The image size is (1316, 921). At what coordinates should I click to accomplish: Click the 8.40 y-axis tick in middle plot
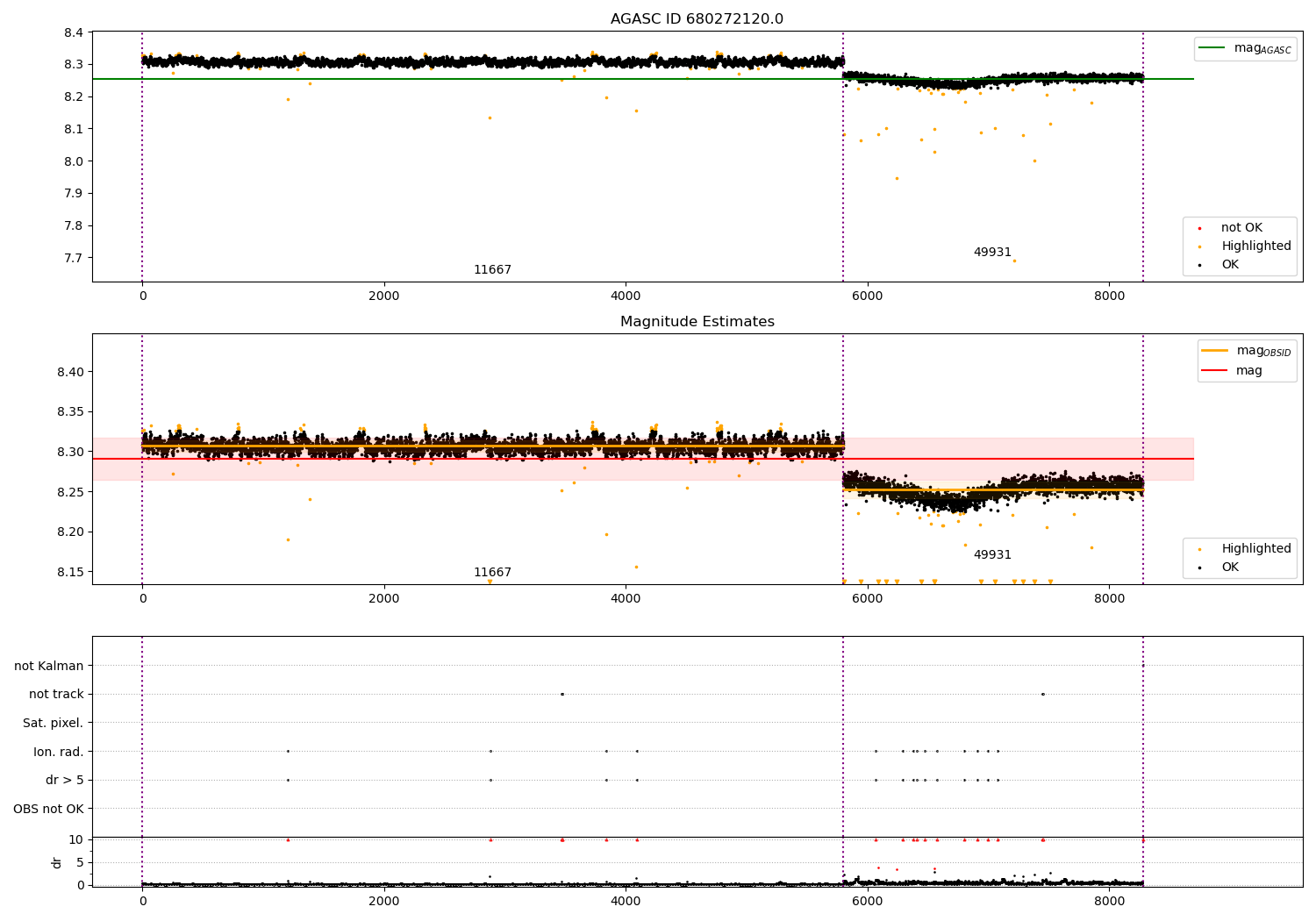(x=70, y=372)
